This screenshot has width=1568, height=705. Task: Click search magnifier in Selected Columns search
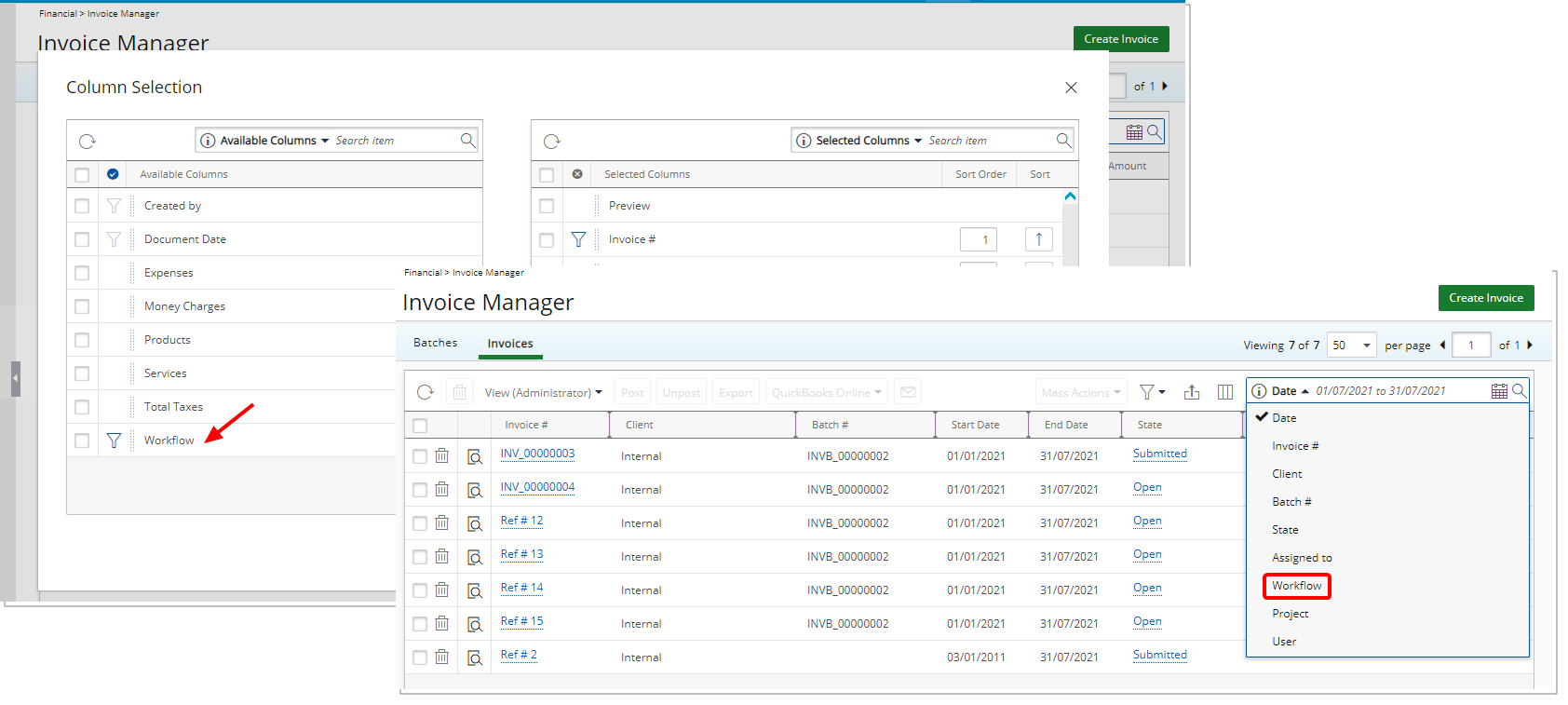1063,140
